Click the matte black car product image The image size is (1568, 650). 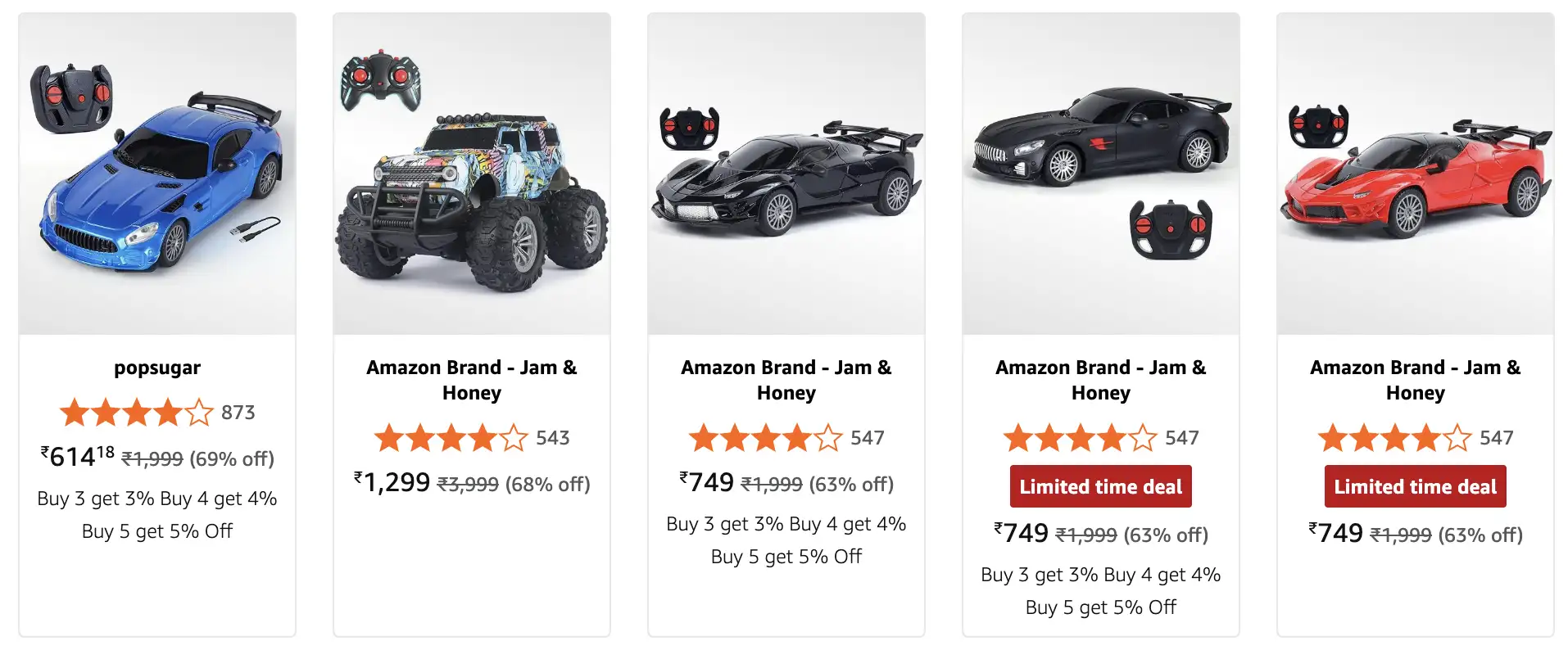click(1090, 147)
